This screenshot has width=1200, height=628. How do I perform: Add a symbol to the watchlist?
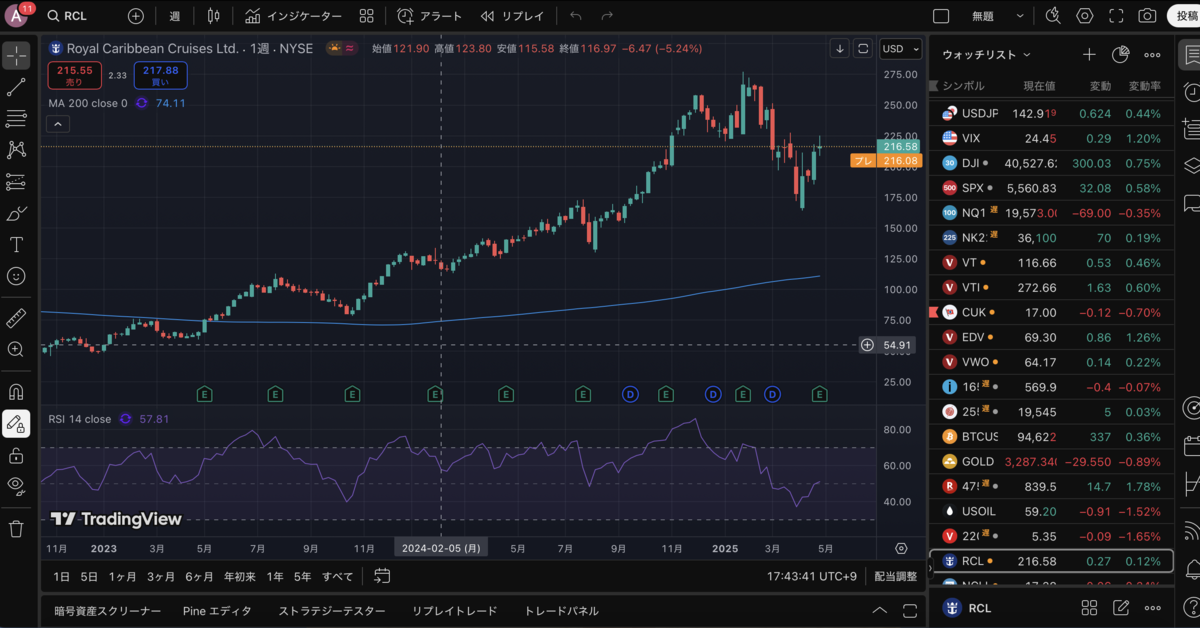coord(1089,55)
